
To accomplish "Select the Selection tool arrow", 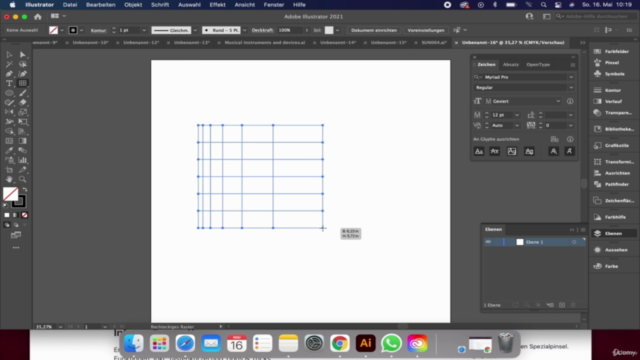I will (9, 55).
